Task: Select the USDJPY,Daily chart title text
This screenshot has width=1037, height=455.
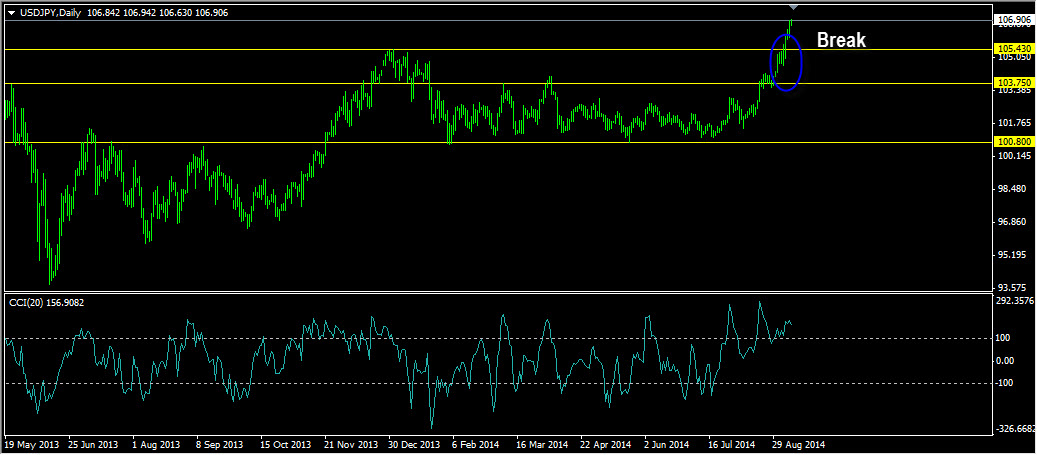Action: tap(50, 13)
